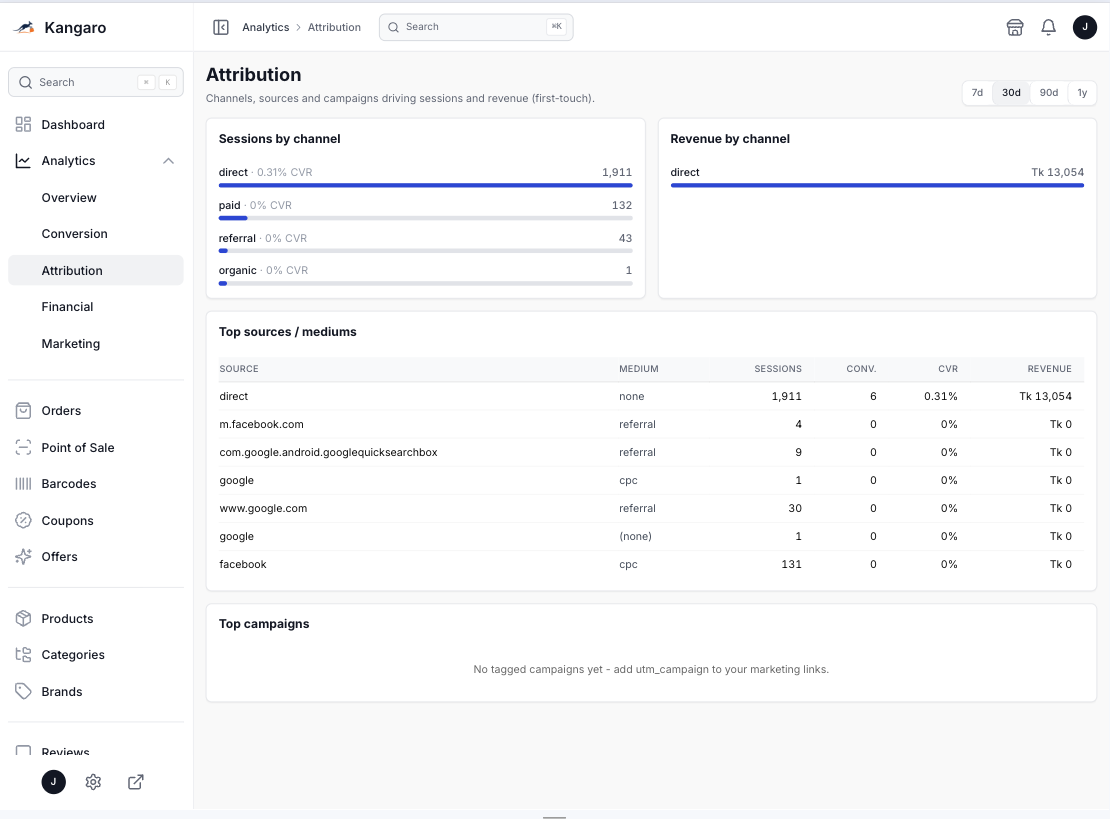Open the J user avatar in top bar
Image resolution: width=1110 pixels, height=819 pixels.
point(1085,27)
